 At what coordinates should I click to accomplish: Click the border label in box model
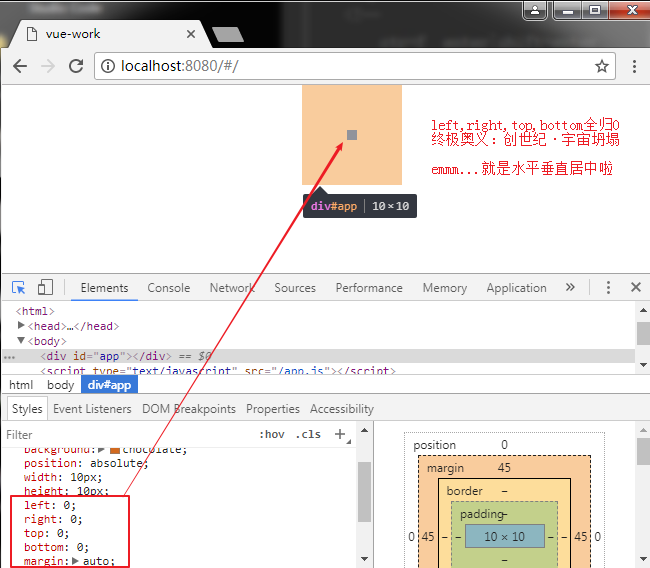click(x=464, y=491)
